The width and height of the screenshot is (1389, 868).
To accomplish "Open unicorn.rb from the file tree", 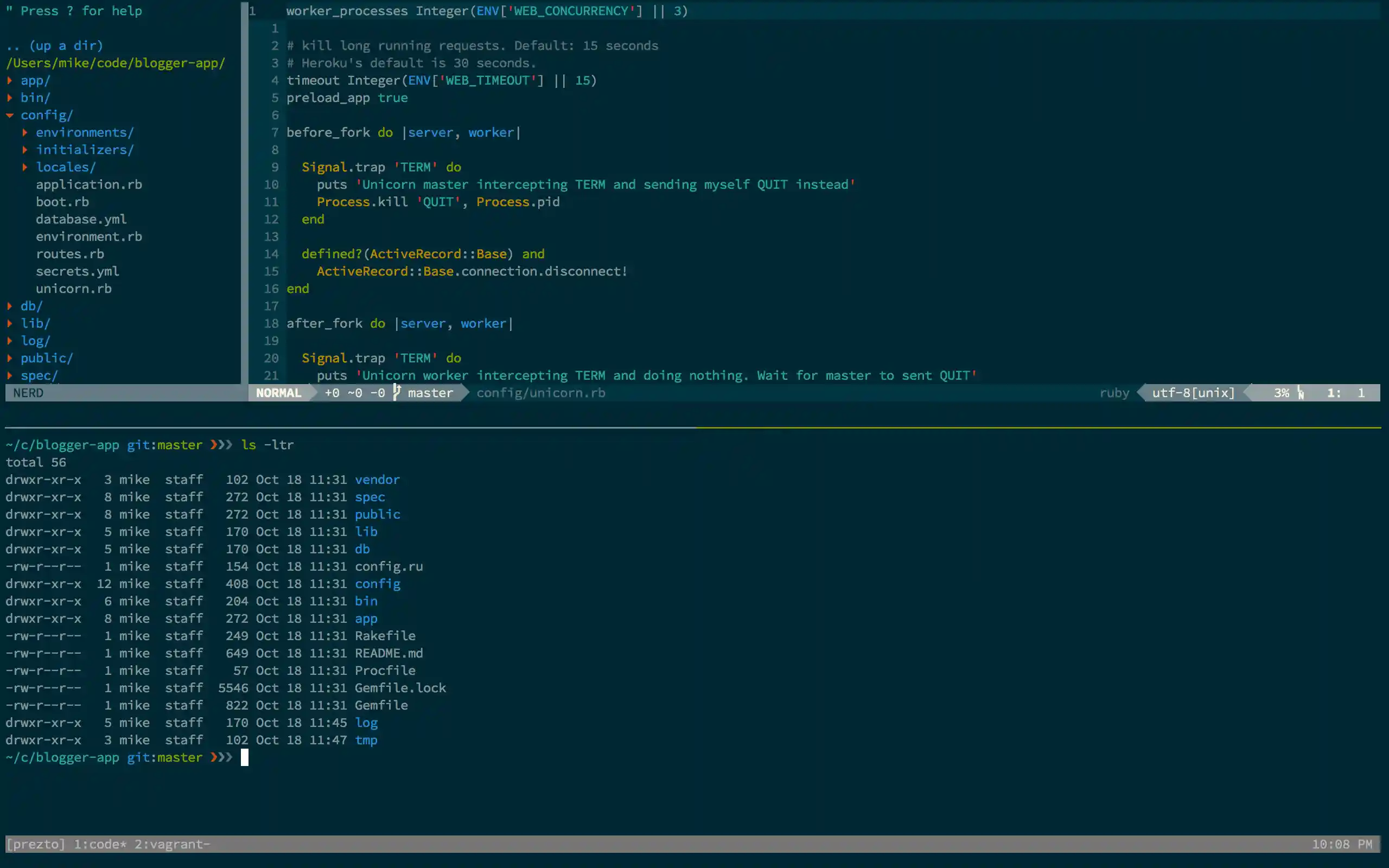I will coord(74,288).
